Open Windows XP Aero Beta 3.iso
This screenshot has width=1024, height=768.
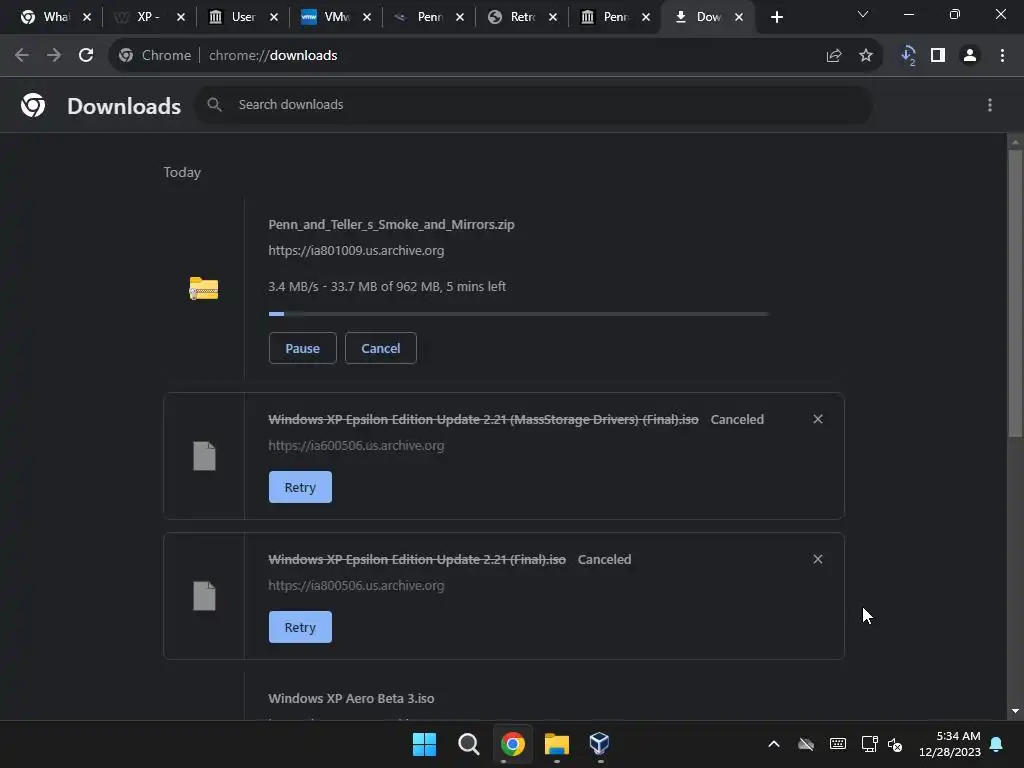point(351,699)
